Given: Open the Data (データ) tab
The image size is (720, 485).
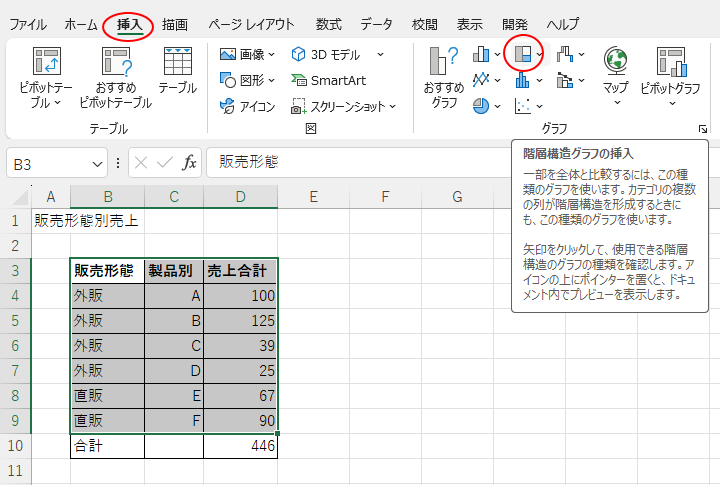Looking at the screenshot, I should 376,23.
